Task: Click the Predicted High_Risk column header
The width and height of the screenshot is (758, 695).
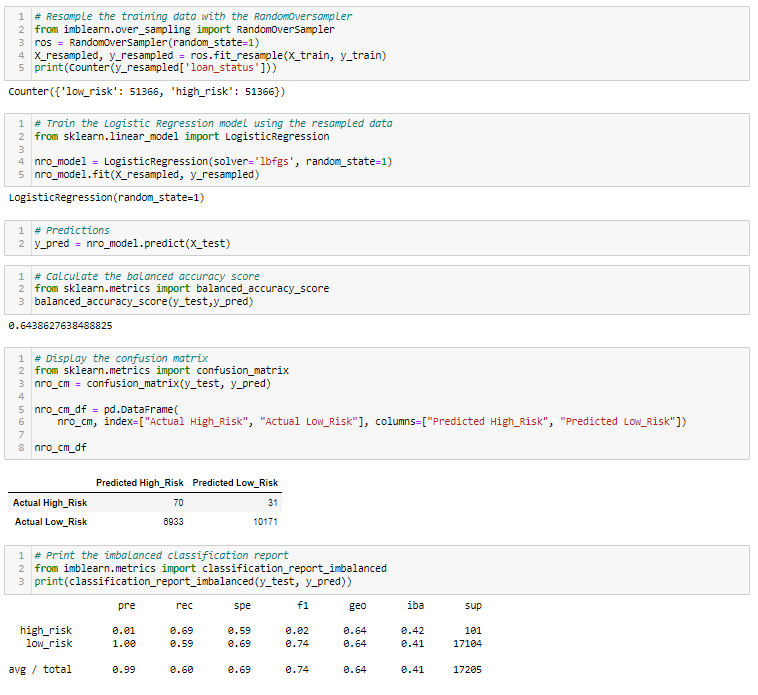Action: [140, 483]
